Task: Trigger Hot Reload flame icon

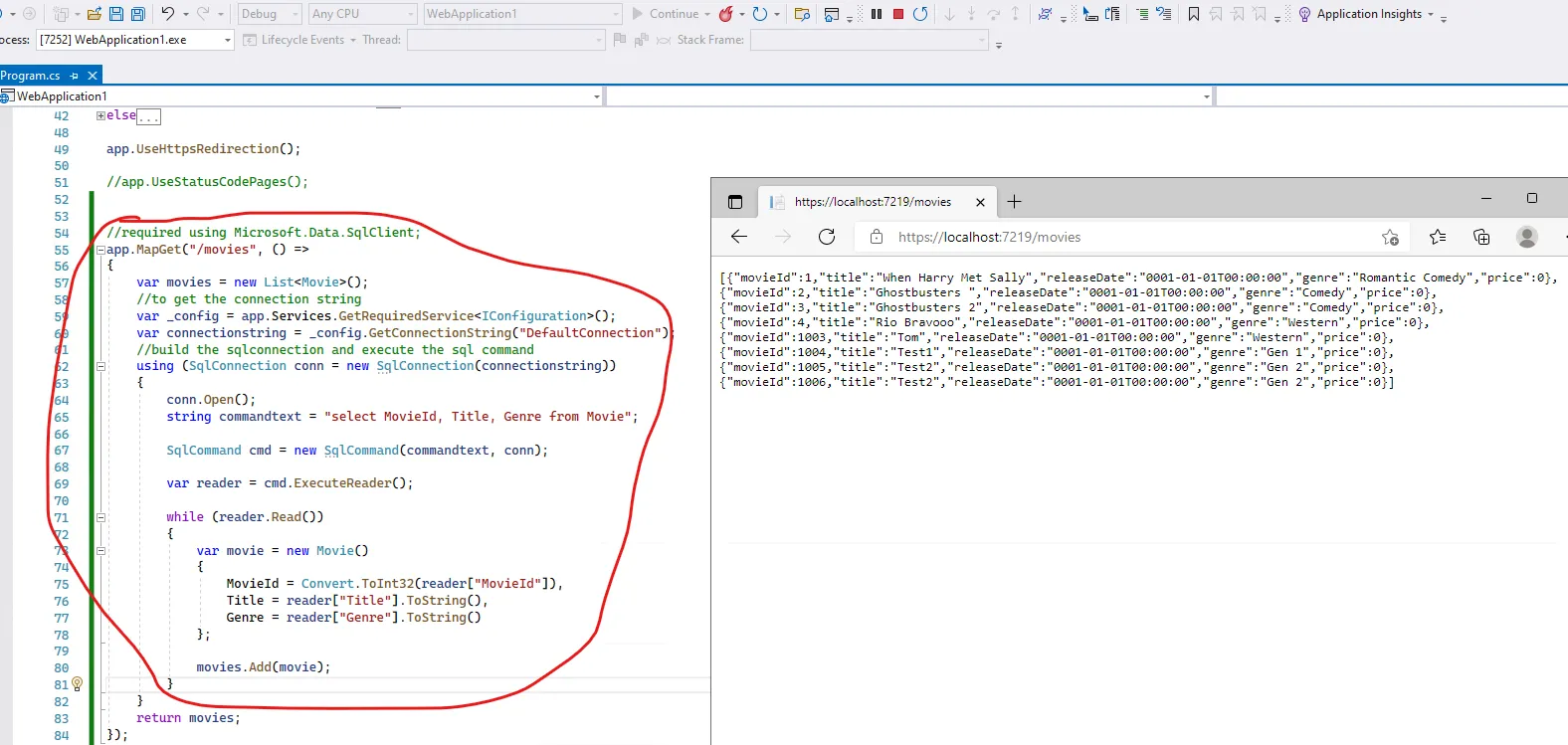Action: click(x=726, y=14)
